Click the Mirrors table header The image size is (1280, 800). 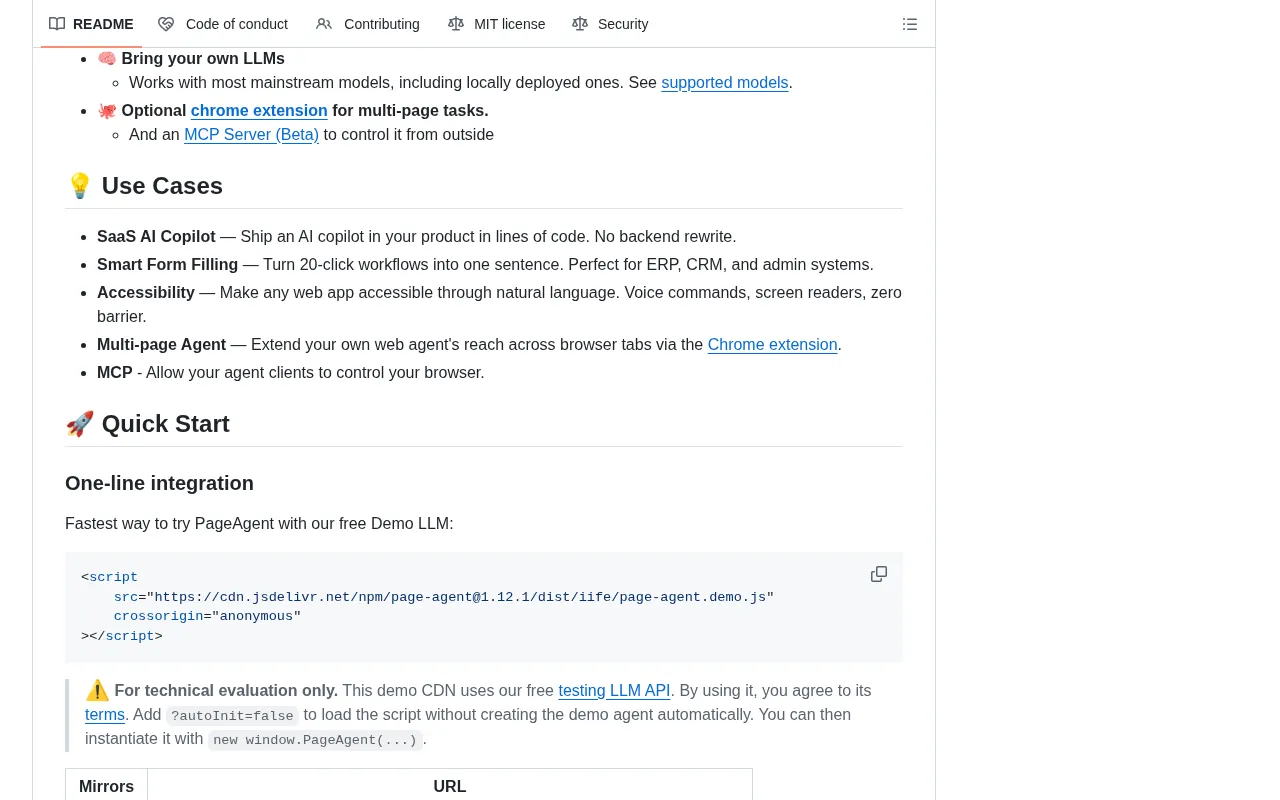click(x=106, y=786)
